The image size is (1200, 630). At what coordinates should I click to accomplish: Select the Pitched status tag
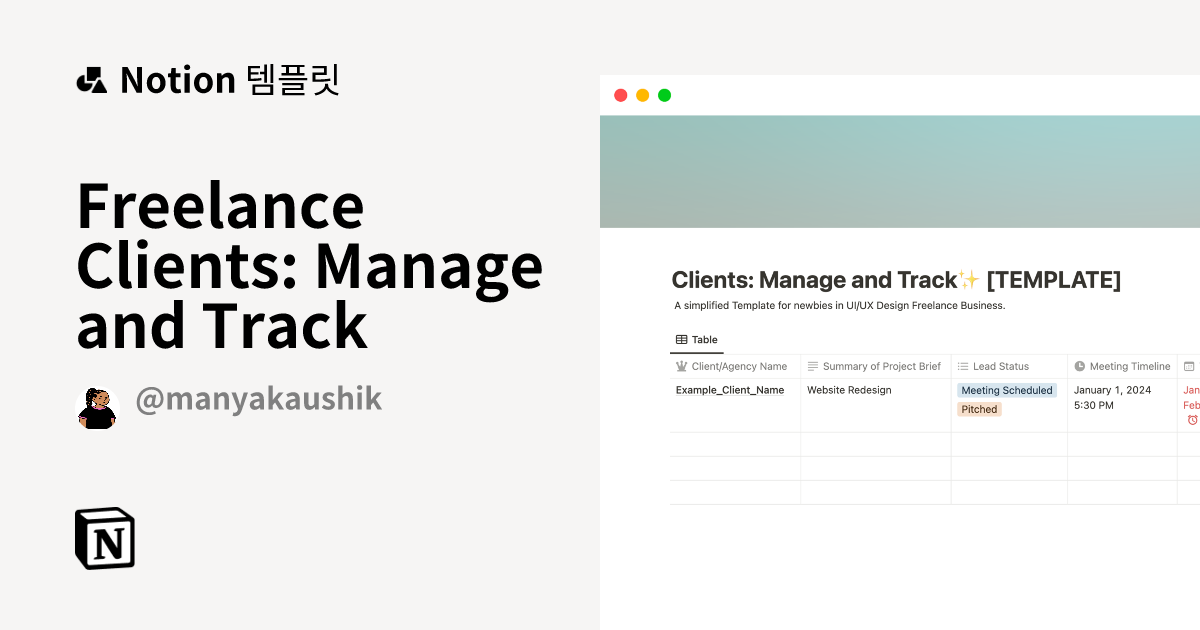[978, 409]
